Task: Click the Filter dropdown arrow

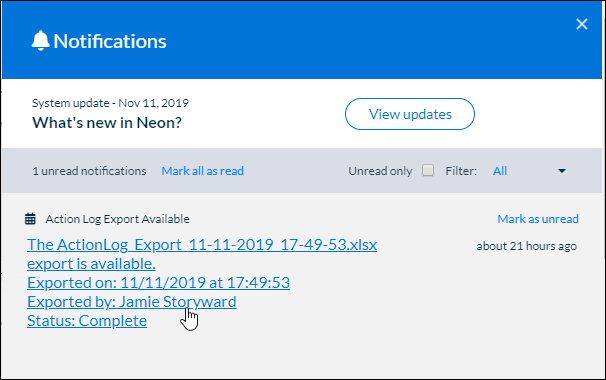Action: pyautogui.click(x=562, y=171)
